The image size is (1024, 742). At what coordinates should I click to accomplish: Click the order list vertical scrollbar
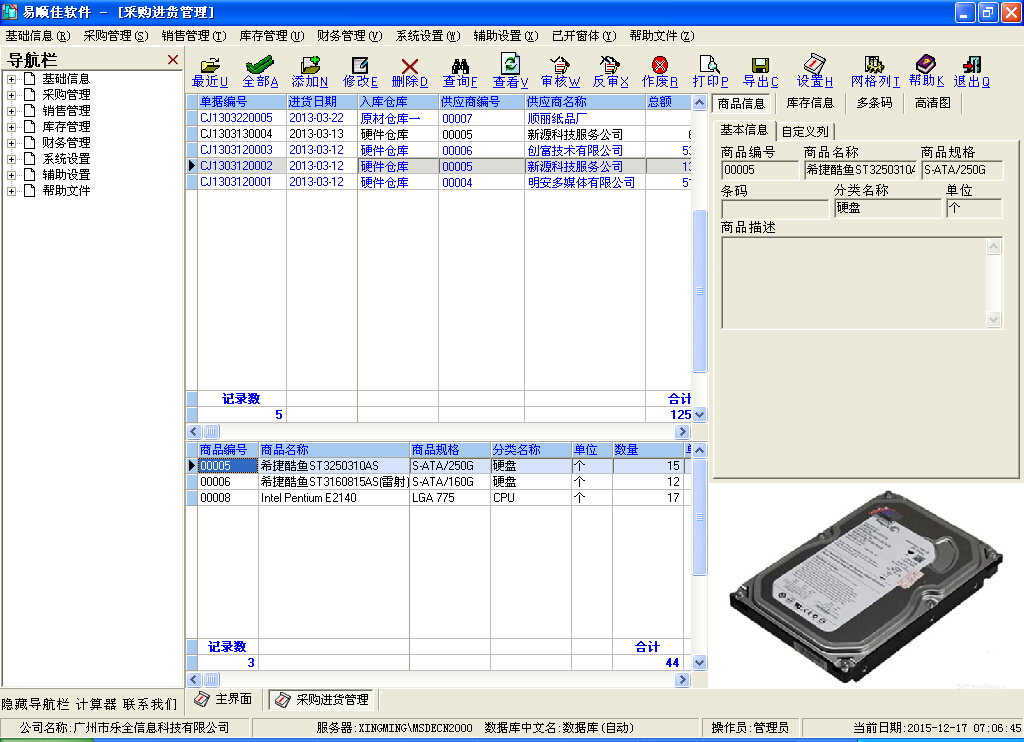(x=699, y=290)
